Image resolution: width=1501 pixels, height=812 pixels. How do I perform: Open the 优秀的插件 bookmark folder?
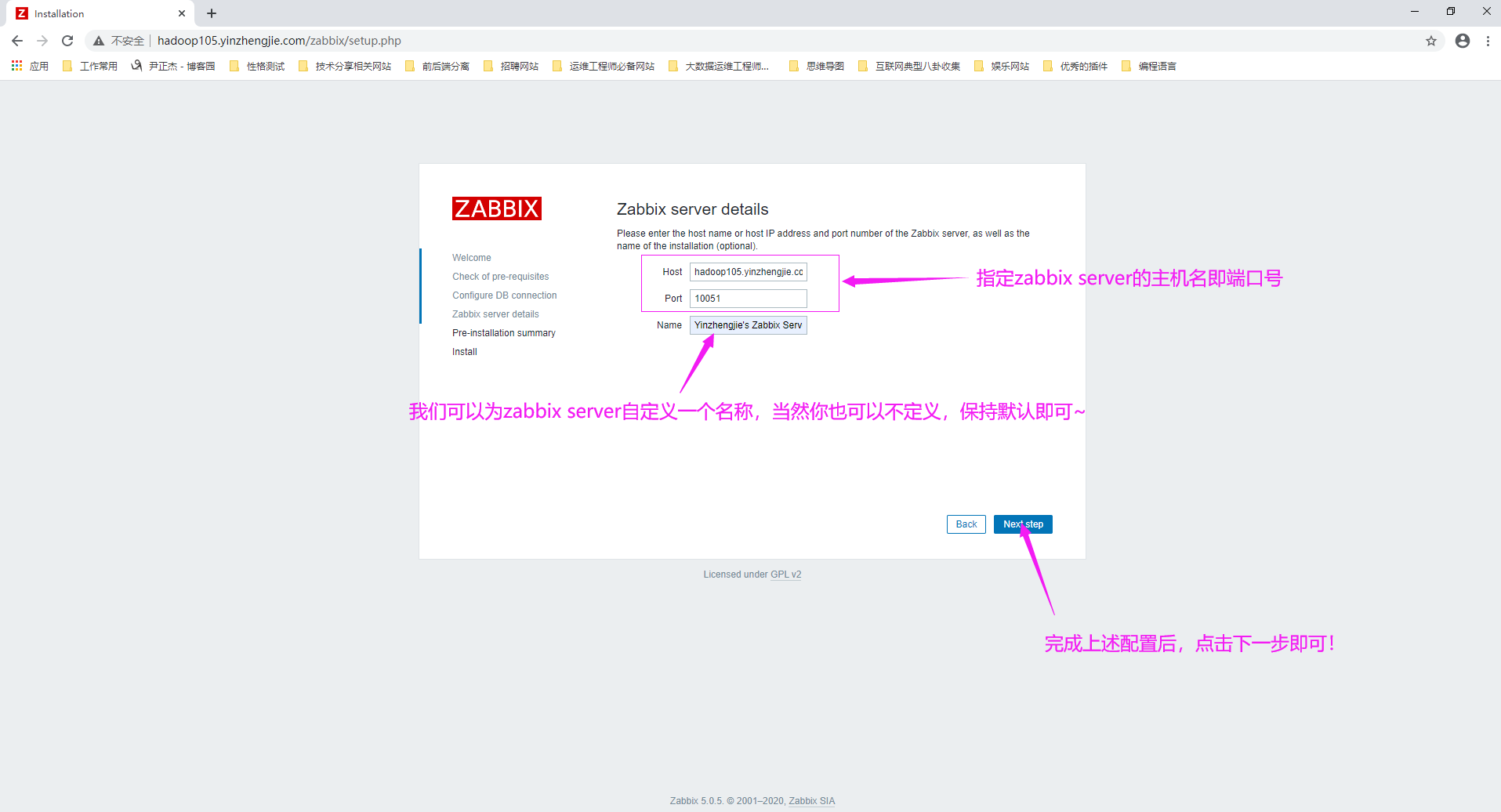(x=1075, y=66)
